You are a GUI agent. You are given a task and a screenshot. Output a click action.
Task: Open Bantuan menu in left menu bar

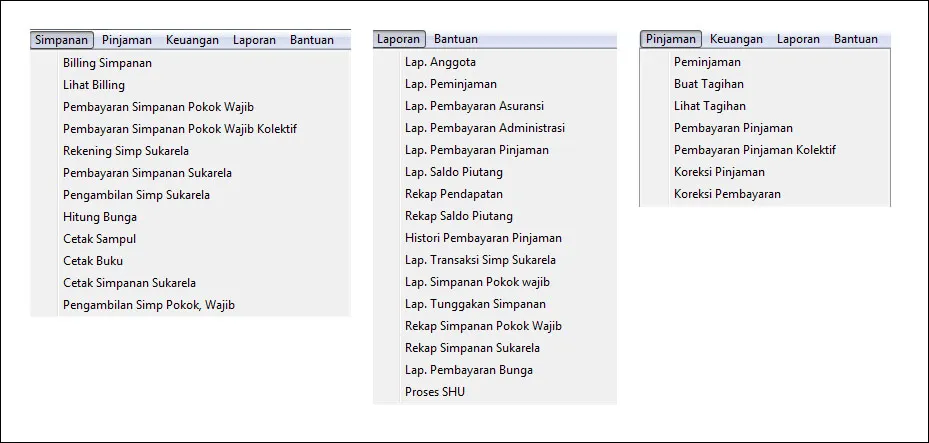click(x=312, y=40)
